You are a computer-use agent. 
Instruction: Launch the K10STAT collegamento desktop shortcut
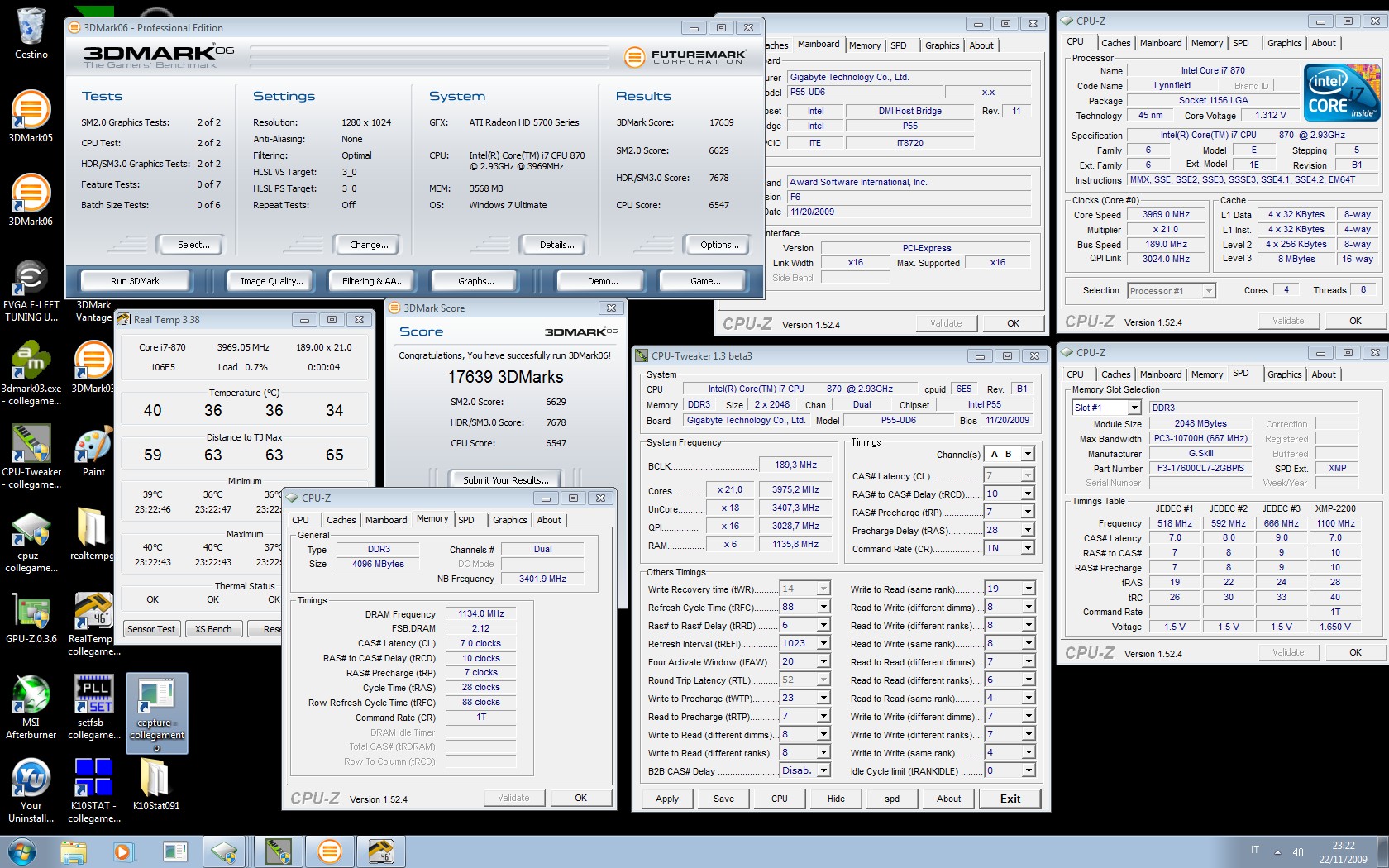(93, 791)
